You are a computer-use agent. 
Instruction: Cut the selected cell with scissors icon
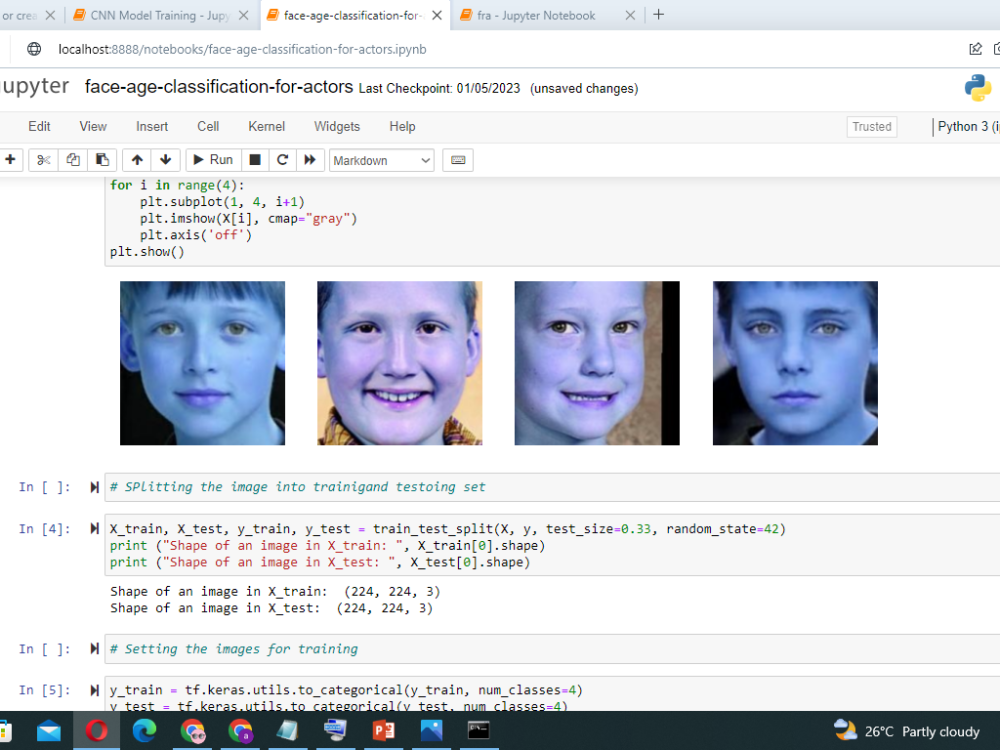coord(42,160)
